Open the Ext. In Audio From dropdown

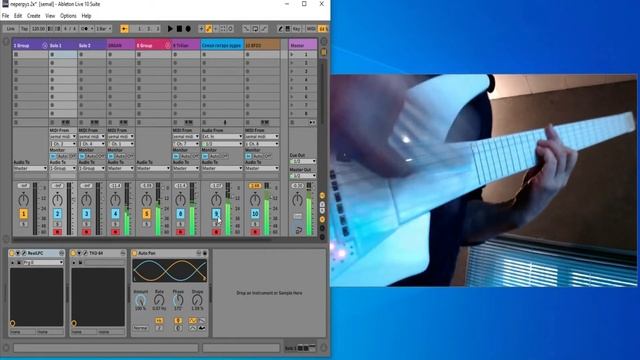coord(222,136)
